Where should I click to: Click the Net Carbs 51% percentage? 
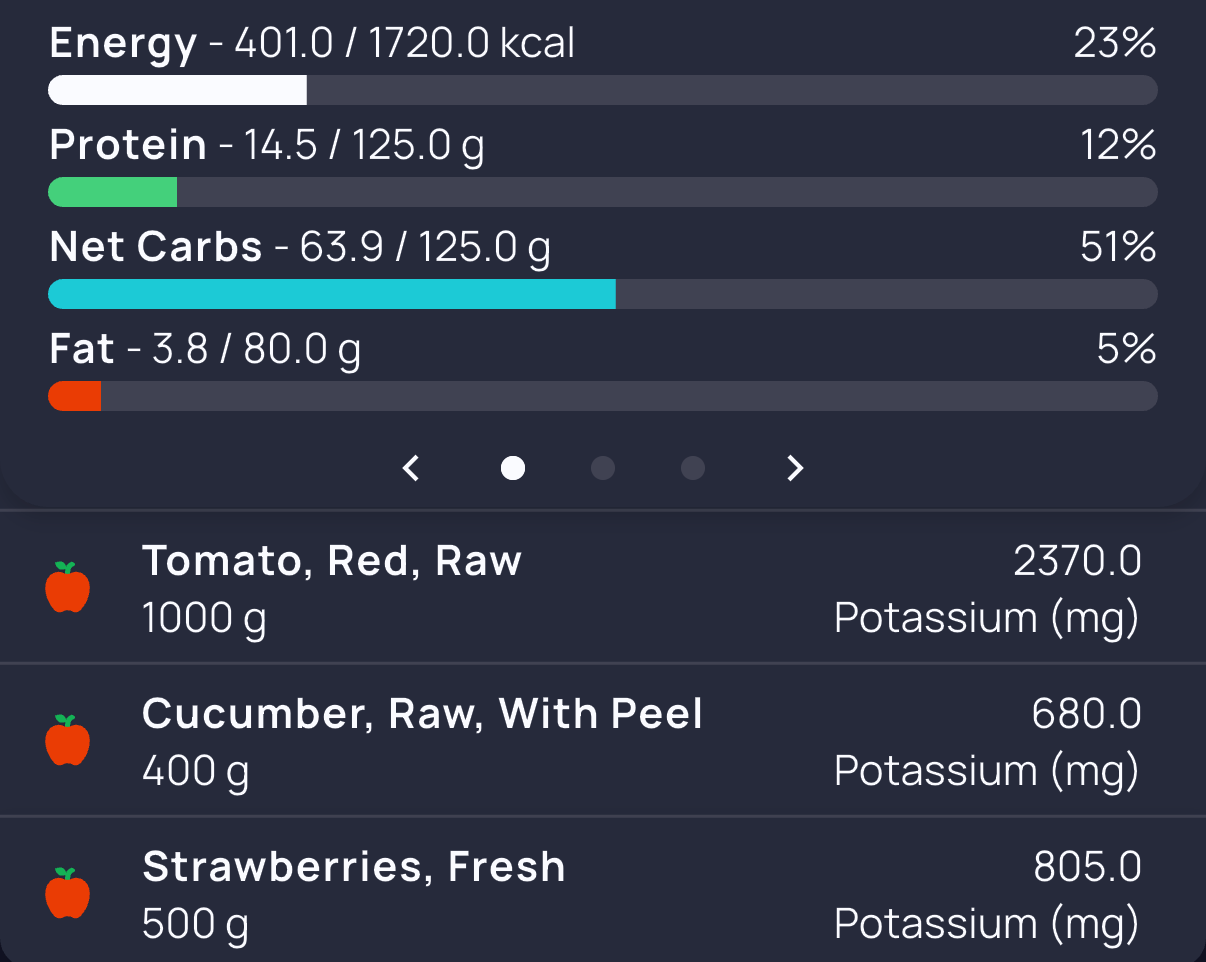coord(1118,247)
